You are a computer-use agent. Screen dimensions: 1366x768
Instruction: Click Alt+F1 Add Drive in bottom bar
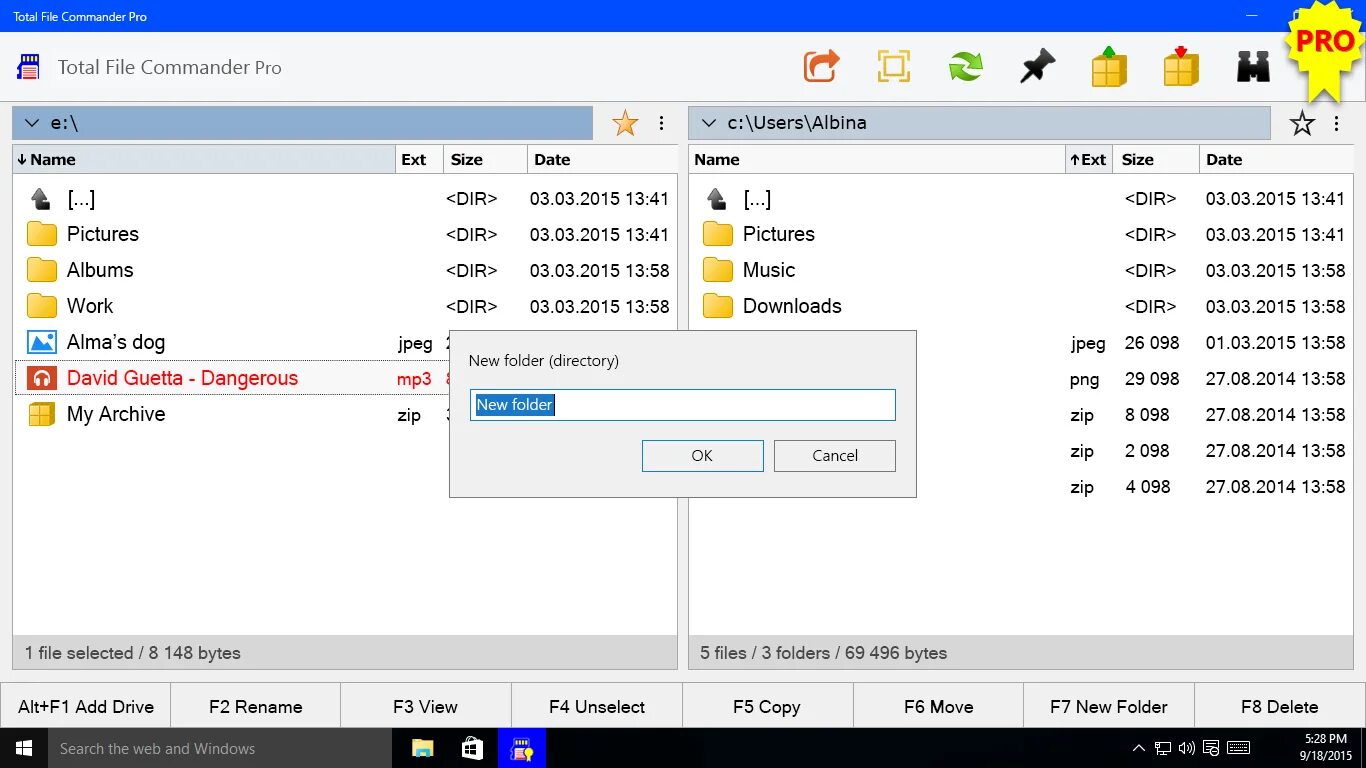86,706
